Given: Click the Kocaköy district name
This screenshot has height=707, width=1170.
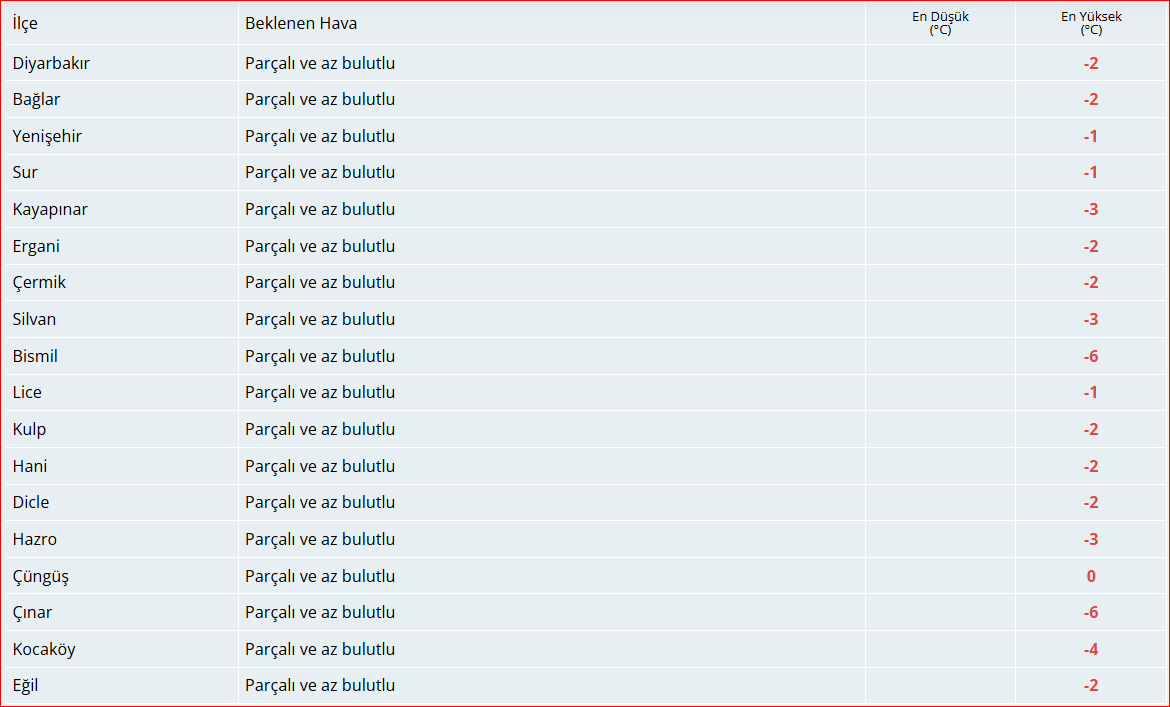Looking at the screenshot, I should point(44,650).
